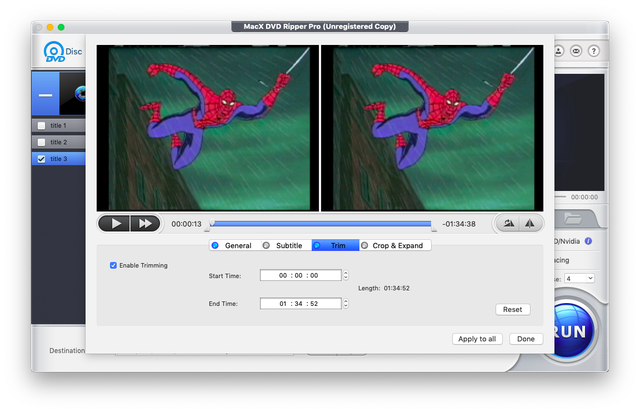Screen dimensions: 640x413
Task: Click the End Time stepper arrows
Action: (346, 303)
